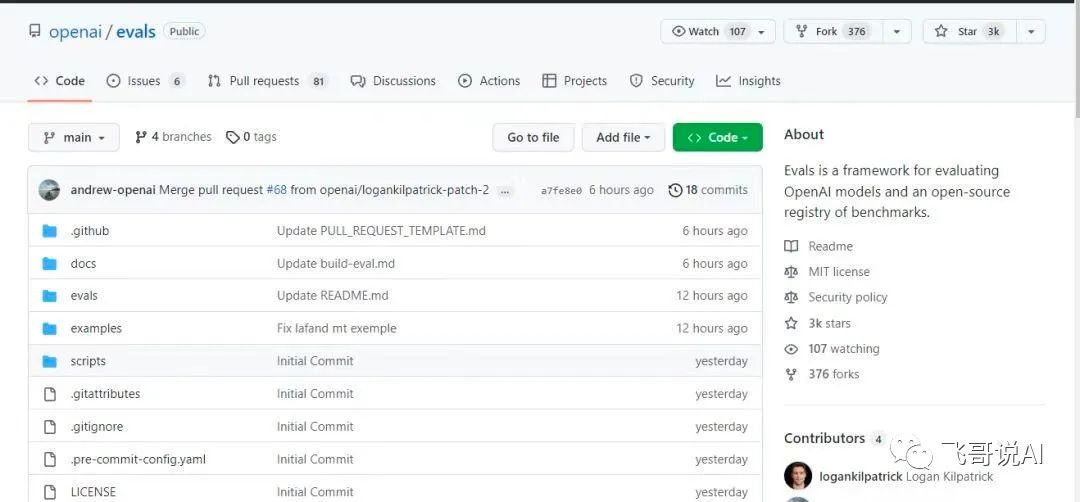Open commit 'Update PULL_REQUEST_TEMPLATE.md'

[x=382, y=231]
